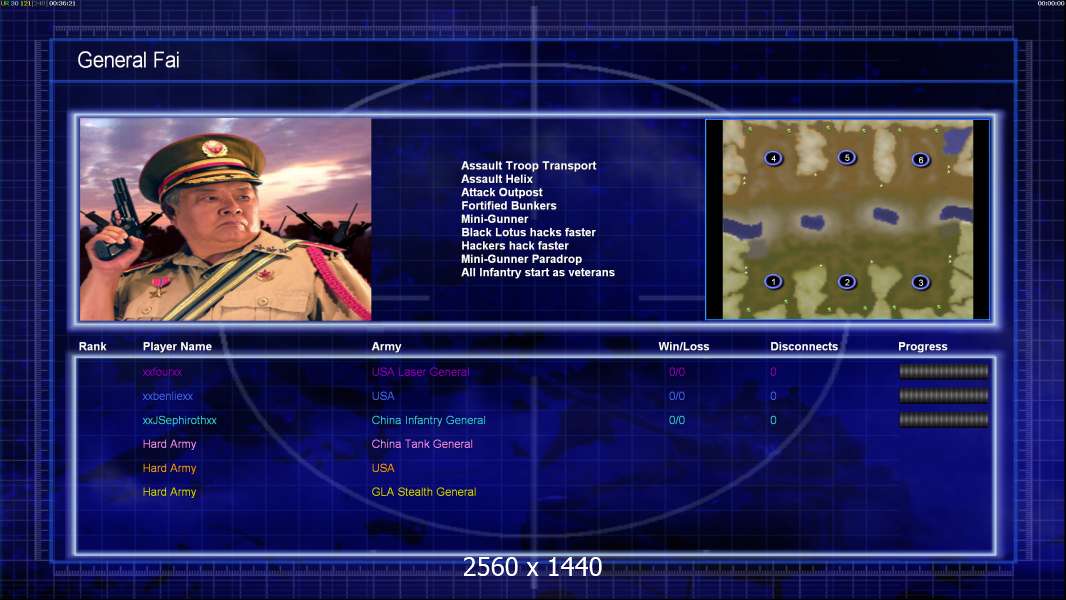Click the Army column header
1066x600 pixels.
click(x=386, y=347)
